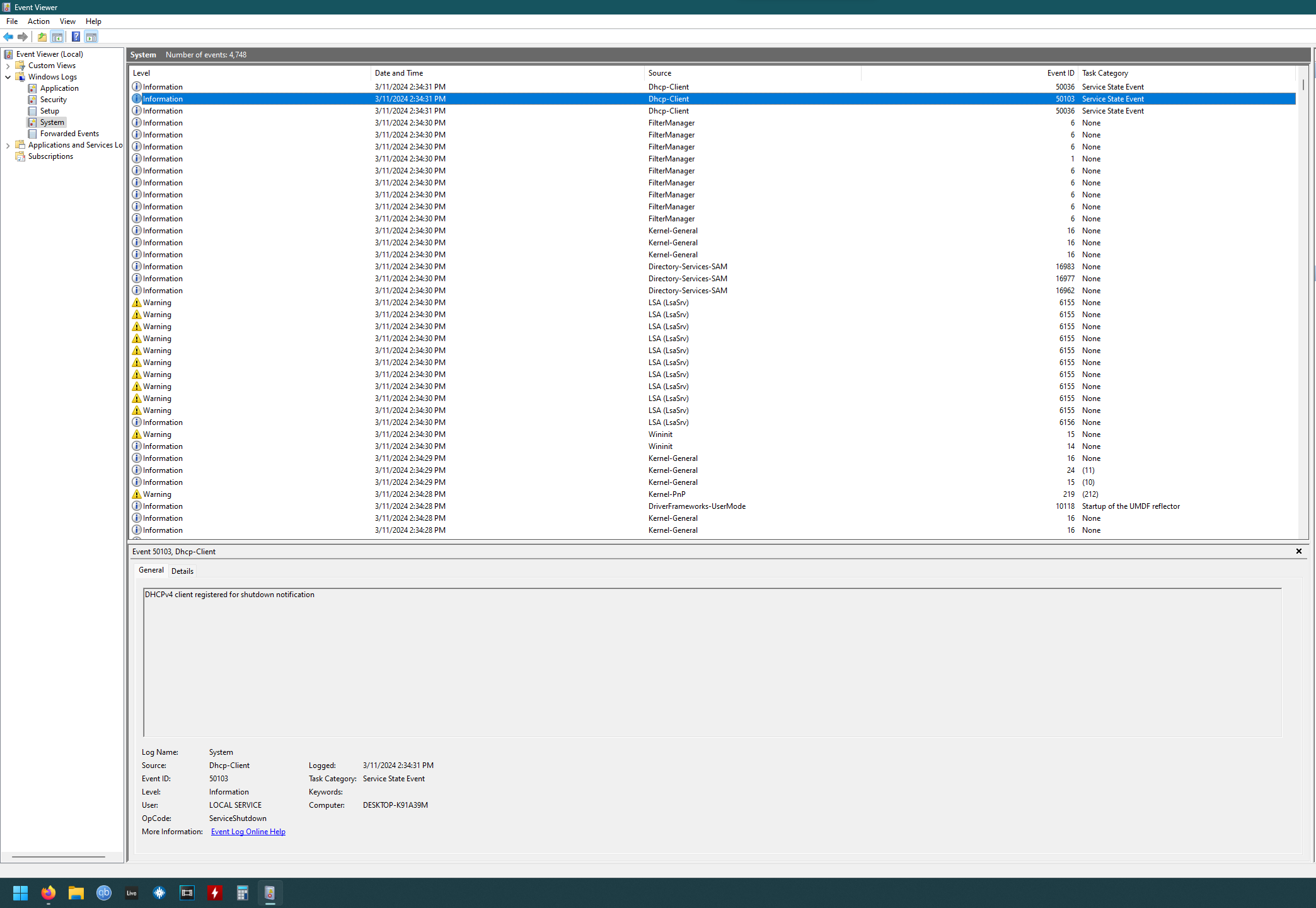Select the Wininit warning event 15 row
The height and width of the screenshot is (908, 1316).
[x=410, y=434]
